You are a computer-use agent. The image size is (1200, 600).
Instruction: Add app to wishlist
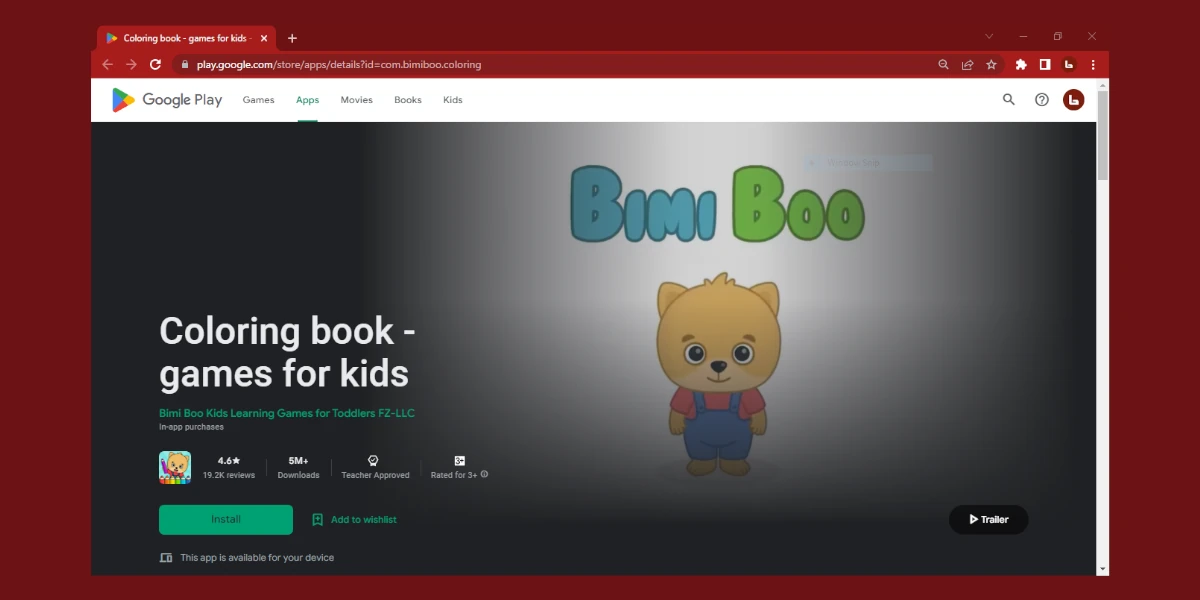pyautogui.click(x=354, y=520)
